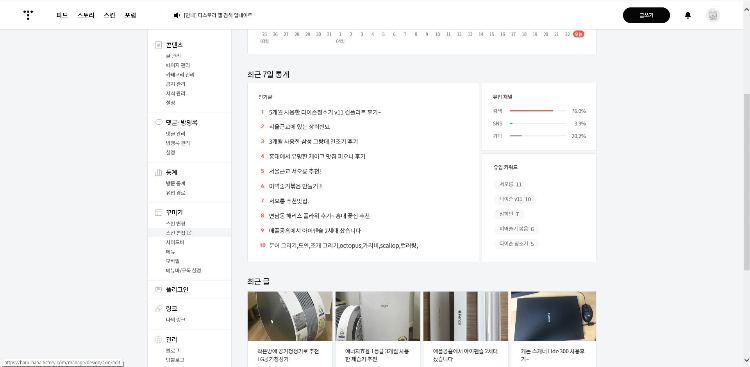Open 메뉴 under 꾸미기
This screenshot has height=367, width=750.
tap(170, 252)
